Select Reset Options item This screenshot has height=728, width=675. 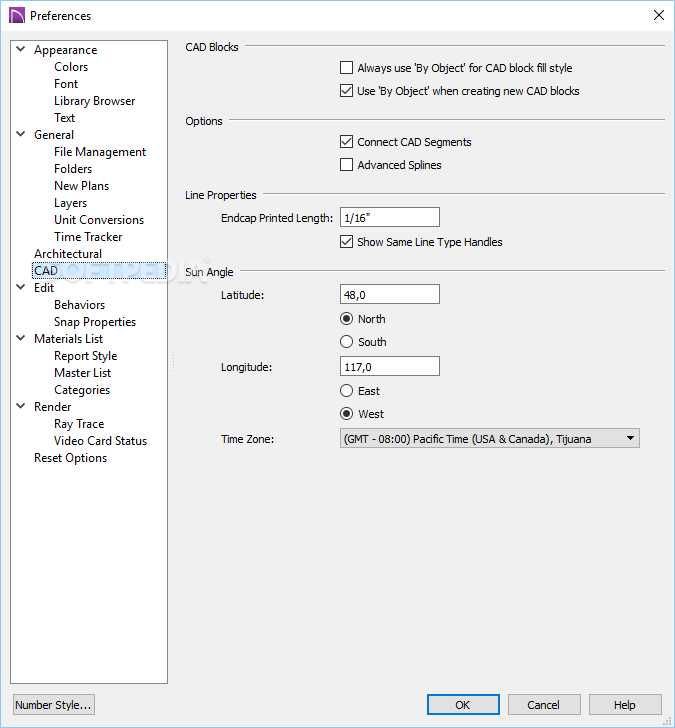[70, 458]
